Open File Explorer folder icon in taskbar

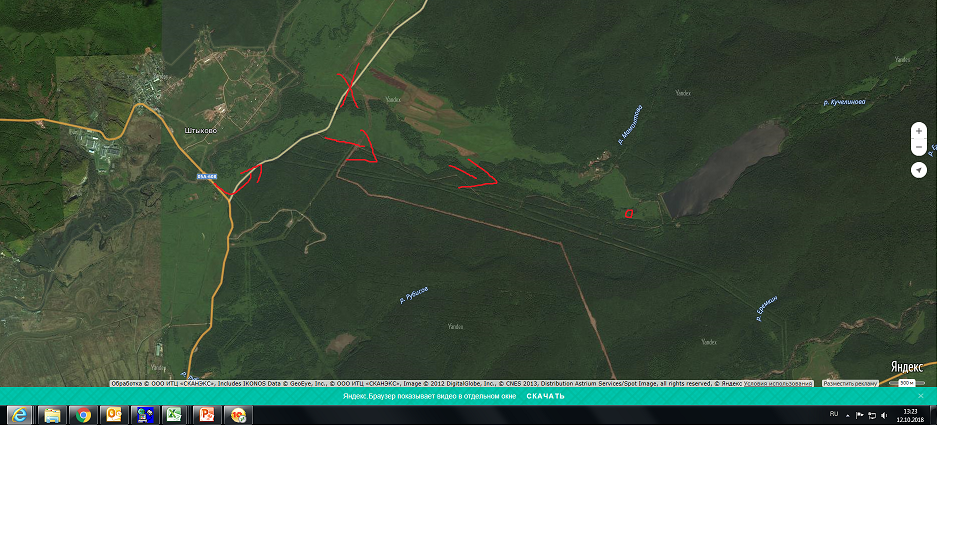tap(51, 415)
